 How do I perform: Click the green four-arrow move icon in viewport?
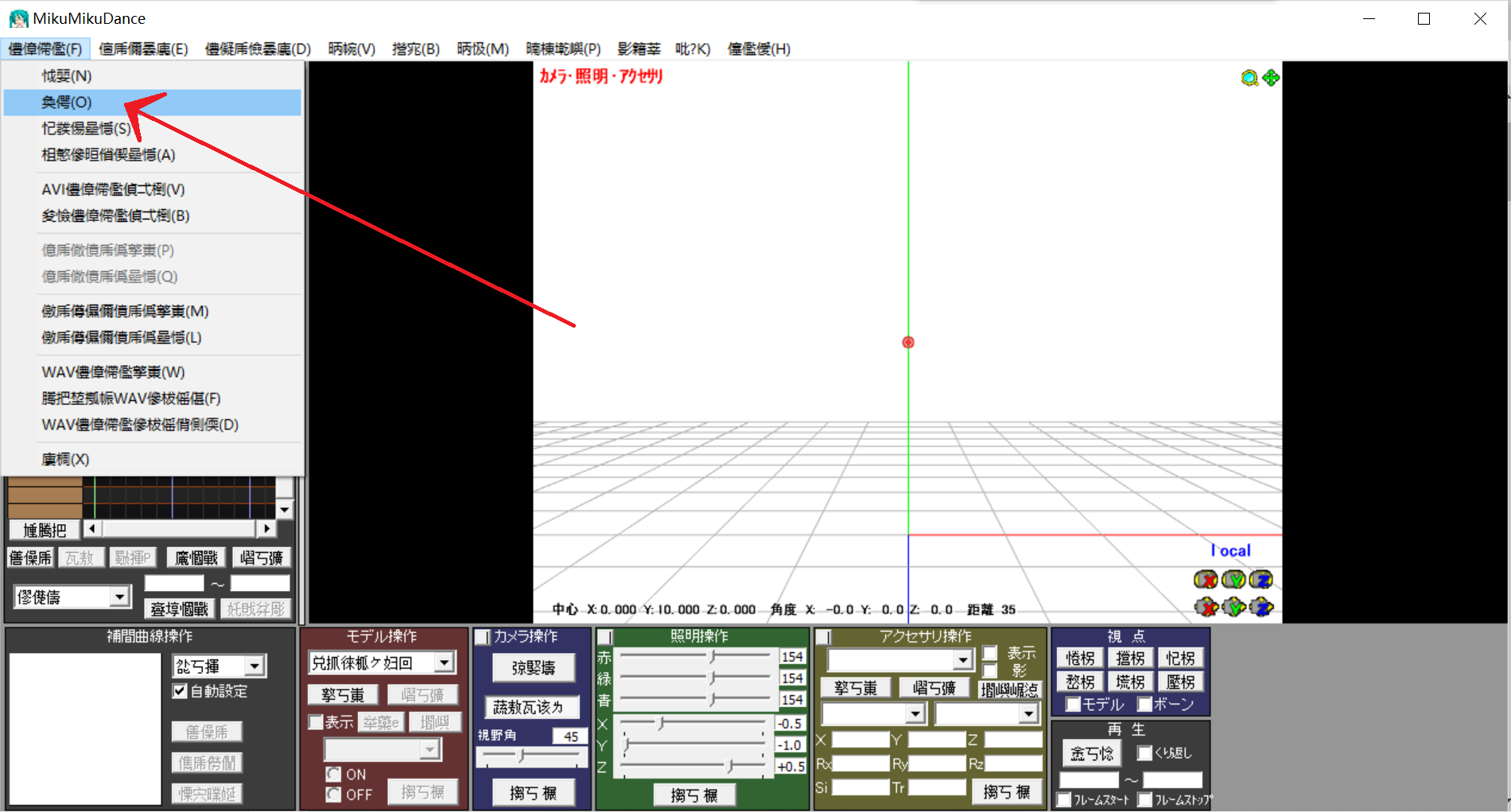[x=1271, y=77]
